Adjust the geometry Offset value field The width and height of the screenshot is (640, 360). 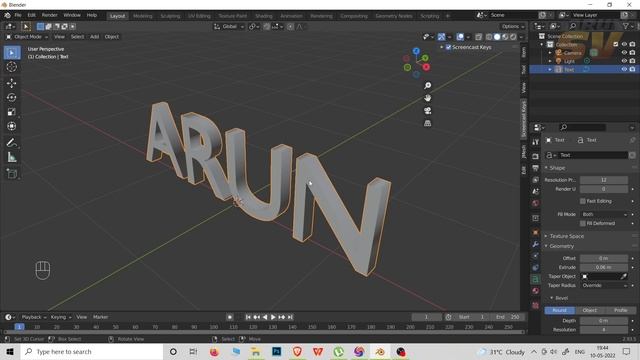pos(604,258)
